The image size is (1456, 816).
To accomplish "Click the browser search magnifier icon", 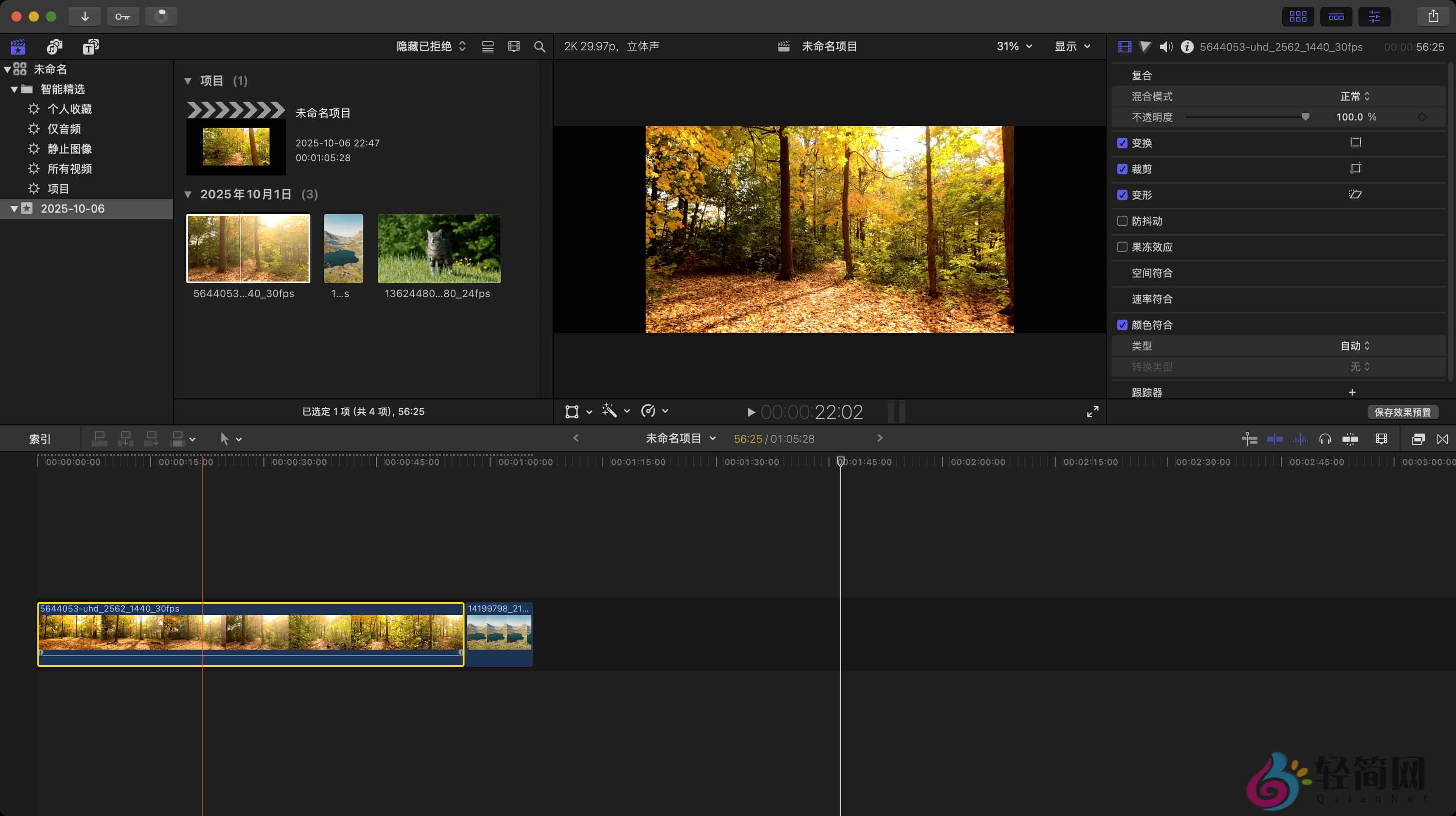I will pos(539,46).
